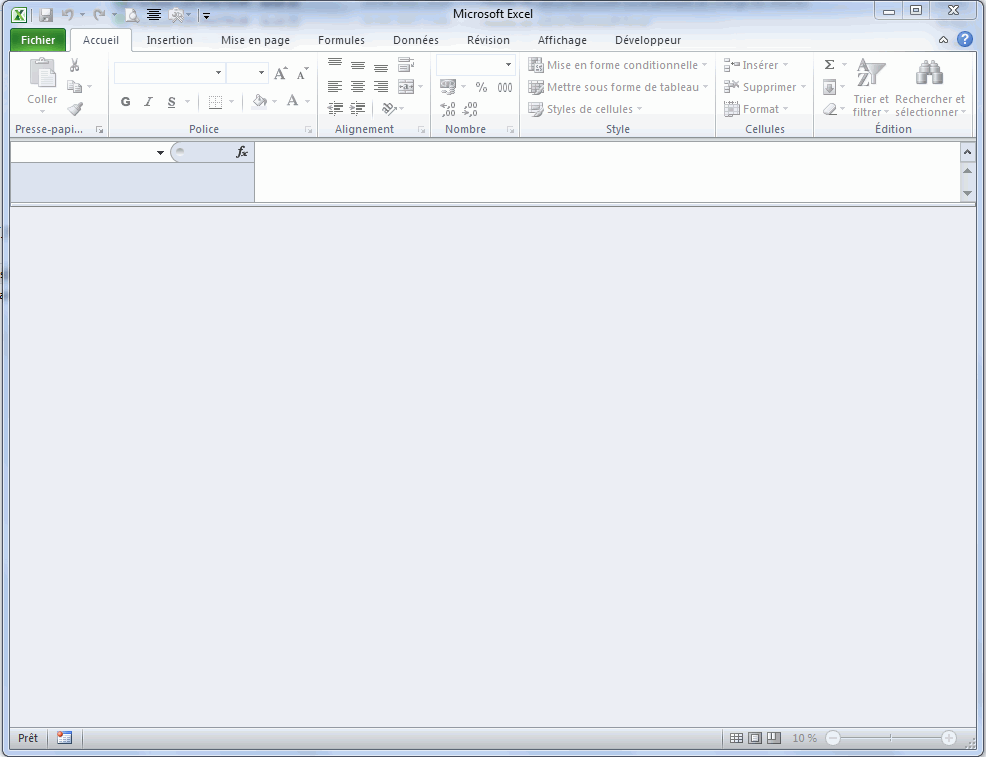
Task: Open the Fichier tab
Action: (38, 40)
